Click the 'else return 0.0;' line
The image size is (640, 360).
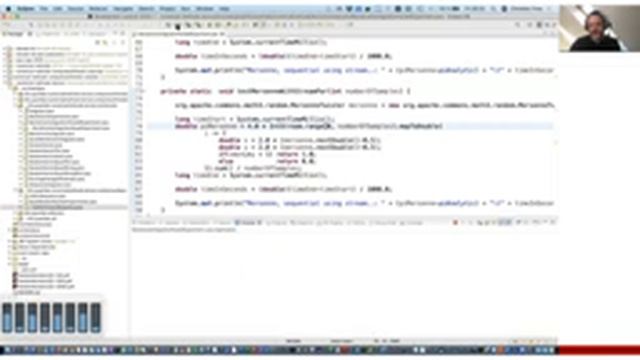(x=267, y=161)
